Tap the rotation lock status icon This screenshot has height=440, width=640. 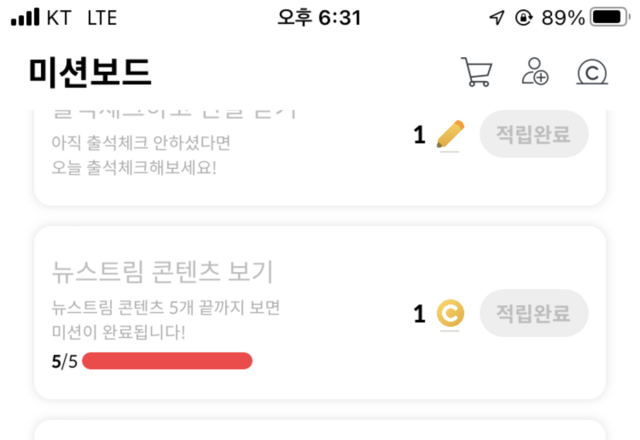tap(523, 18)
